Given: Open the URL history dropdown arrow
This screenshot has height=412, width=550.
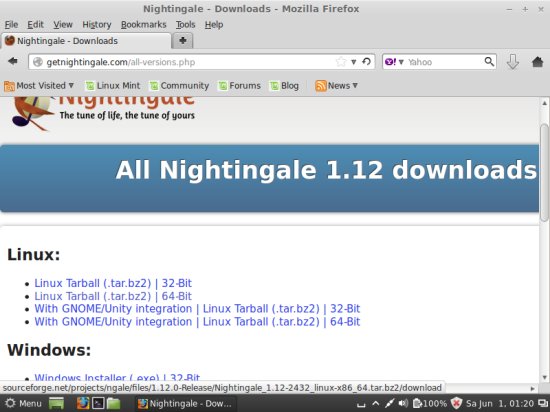Looking at the screenshot, I should (x=354, y=62).
